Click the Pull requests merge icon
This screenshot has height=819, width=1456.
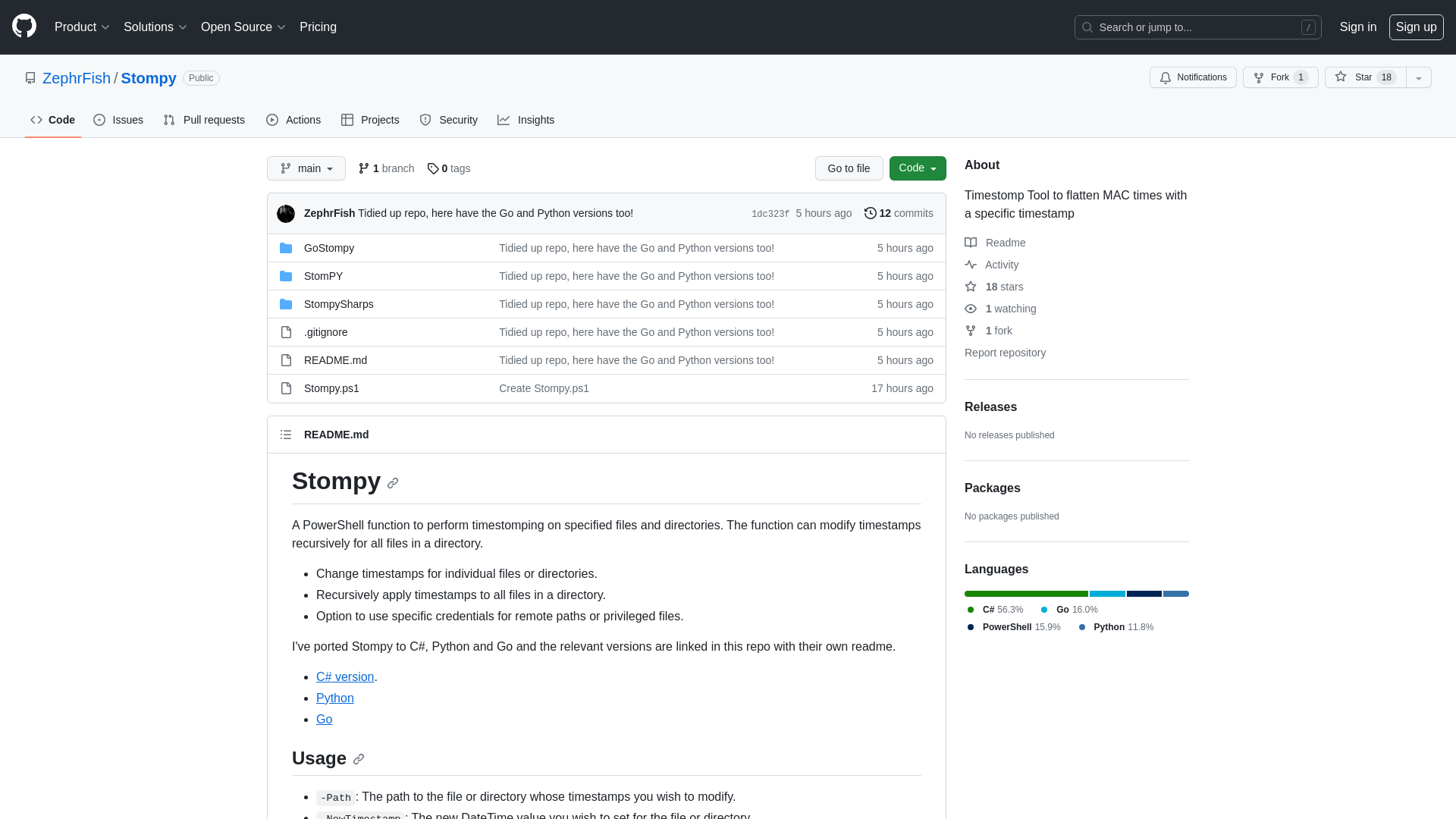tap(168, 120)
